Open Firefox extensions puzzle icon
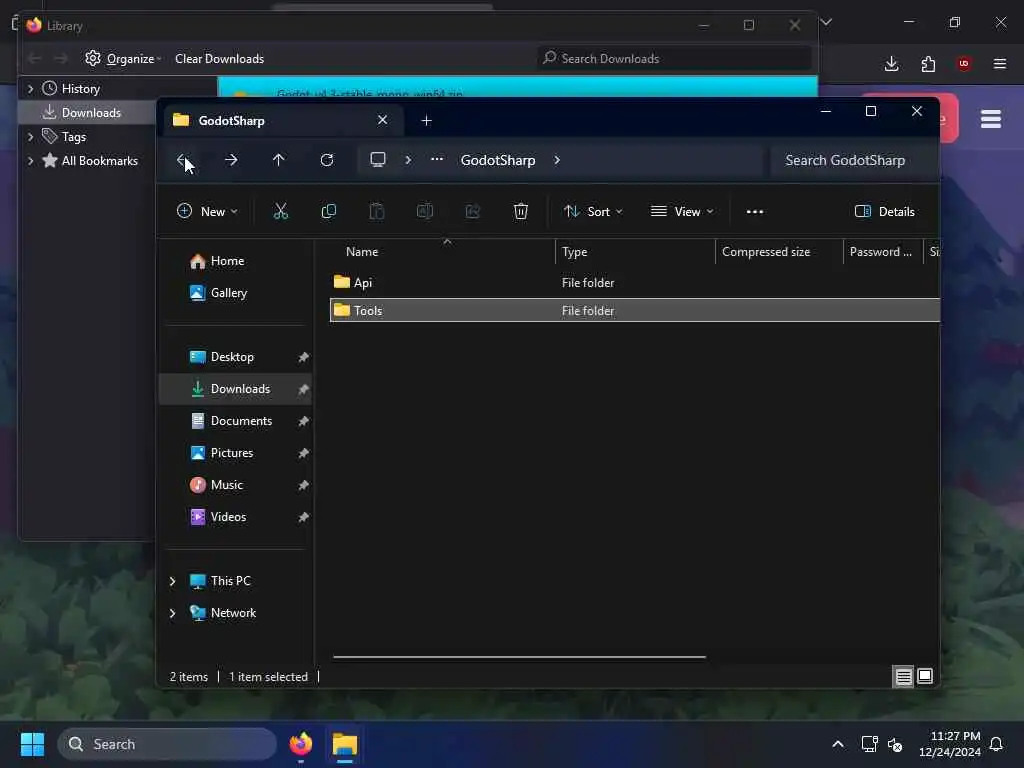Screen dimensions: 1024x768 click(x=928, y=64)
